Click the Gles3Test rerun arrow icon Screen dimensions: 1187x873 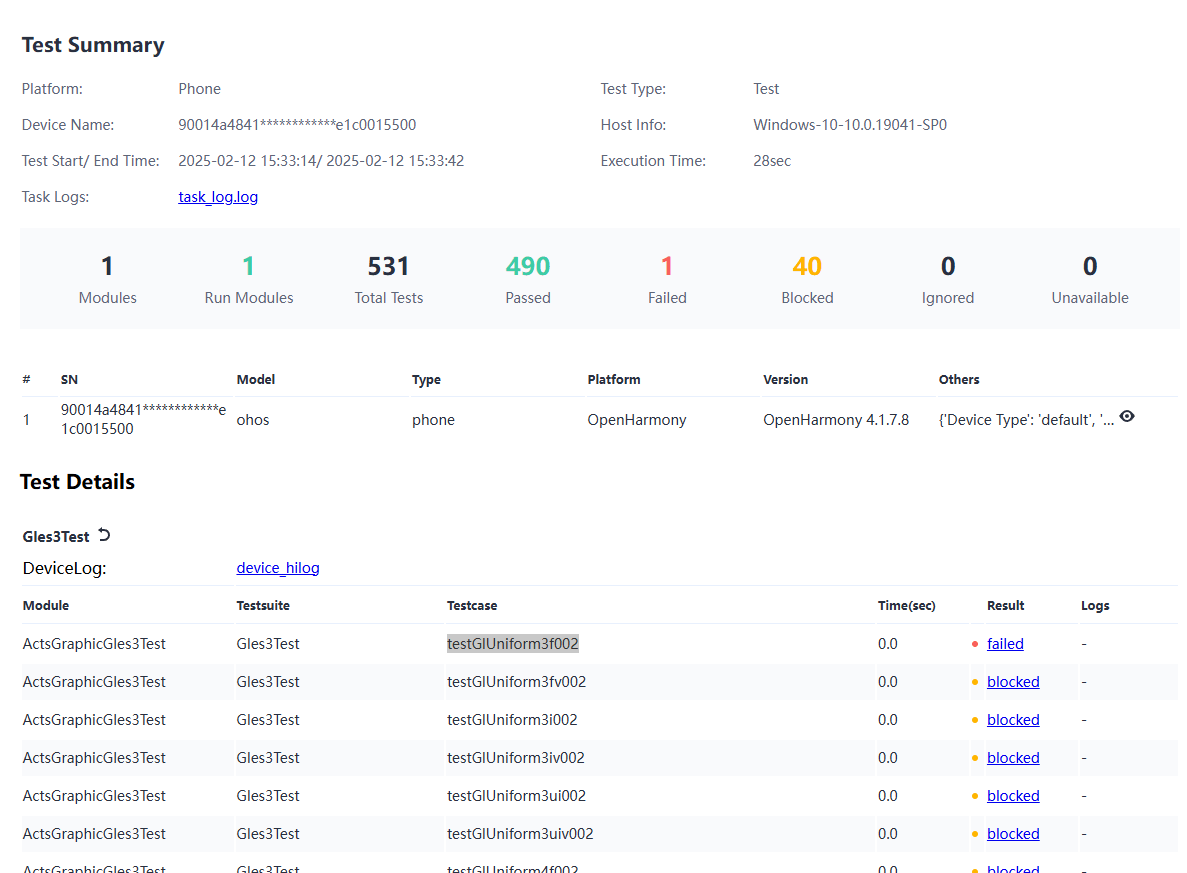click(104, 535)
